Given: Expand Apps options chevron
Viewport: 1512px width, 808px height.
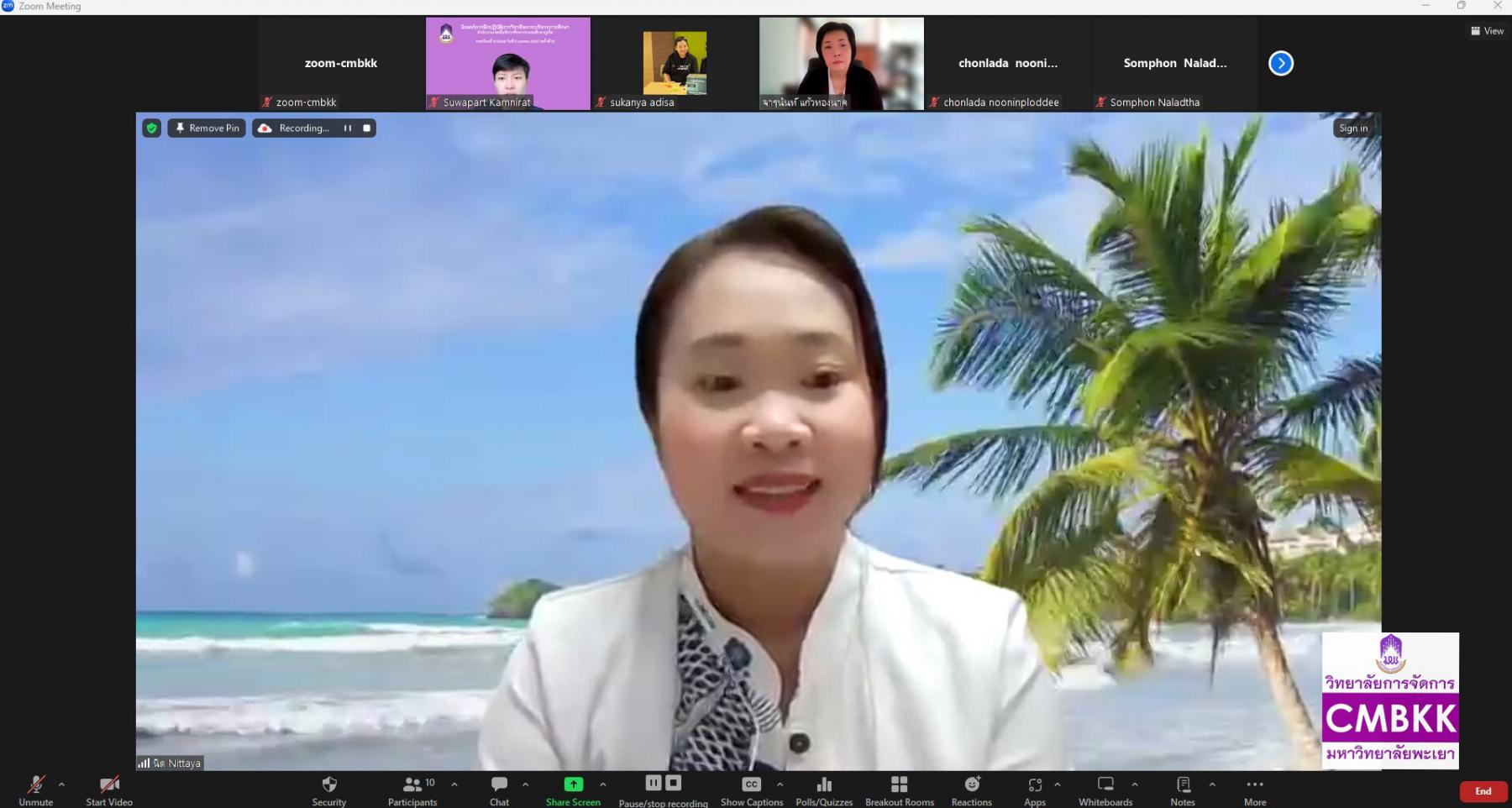Looking at the screenshot, I should pos(1058,784).
